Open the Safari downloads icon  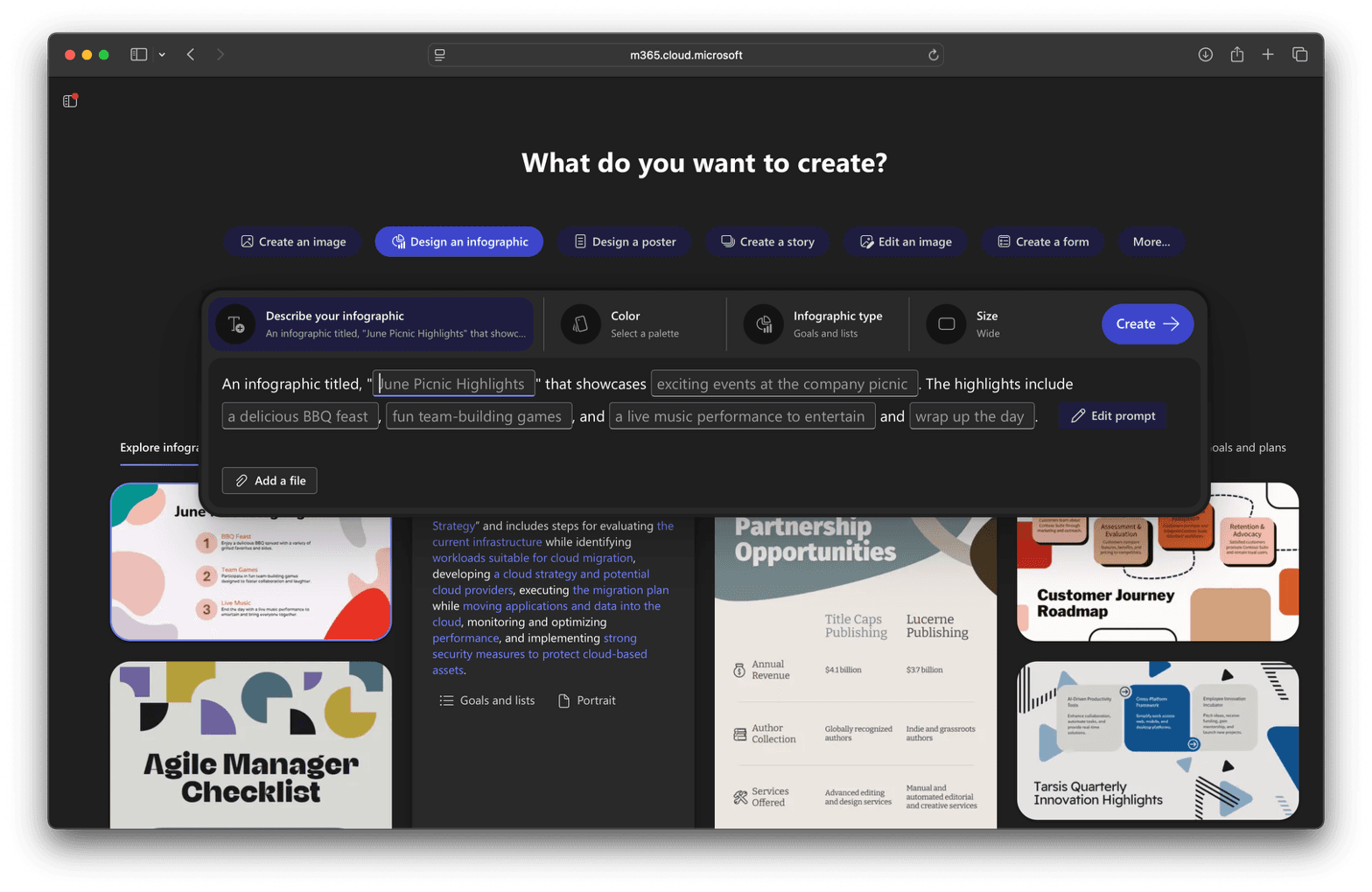[x=1205, y=54]
